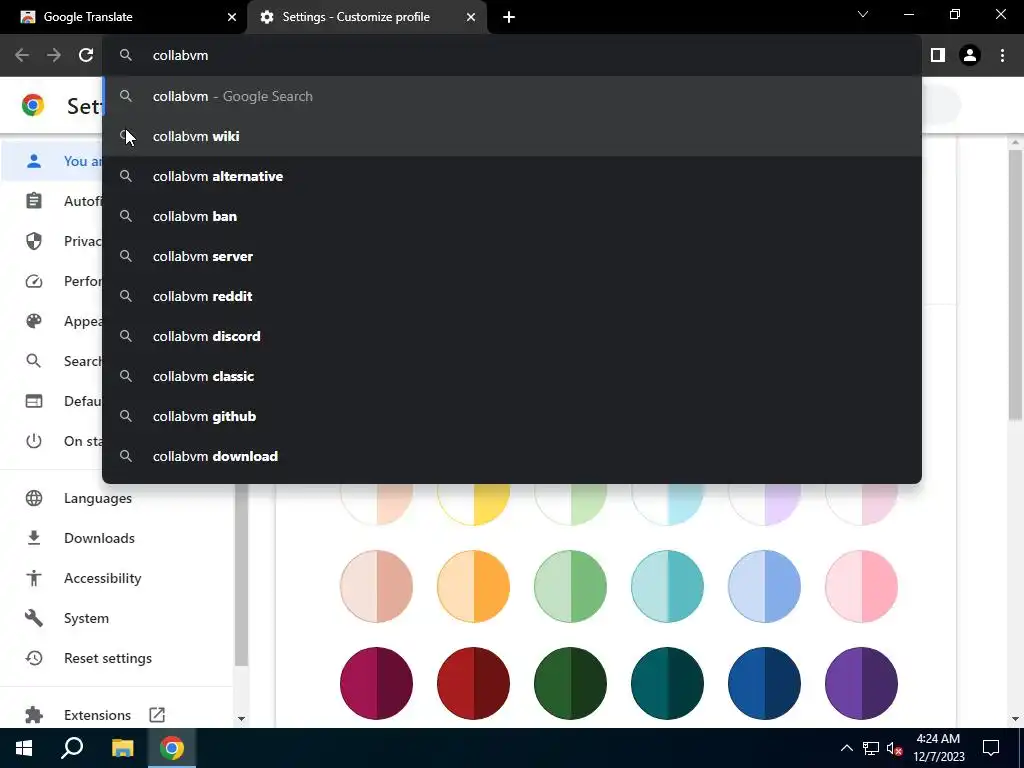Open File Explorer from the taskbar
Image resolution: width=1024 pixels, height=768 pixels.
[x=122, y=748]
